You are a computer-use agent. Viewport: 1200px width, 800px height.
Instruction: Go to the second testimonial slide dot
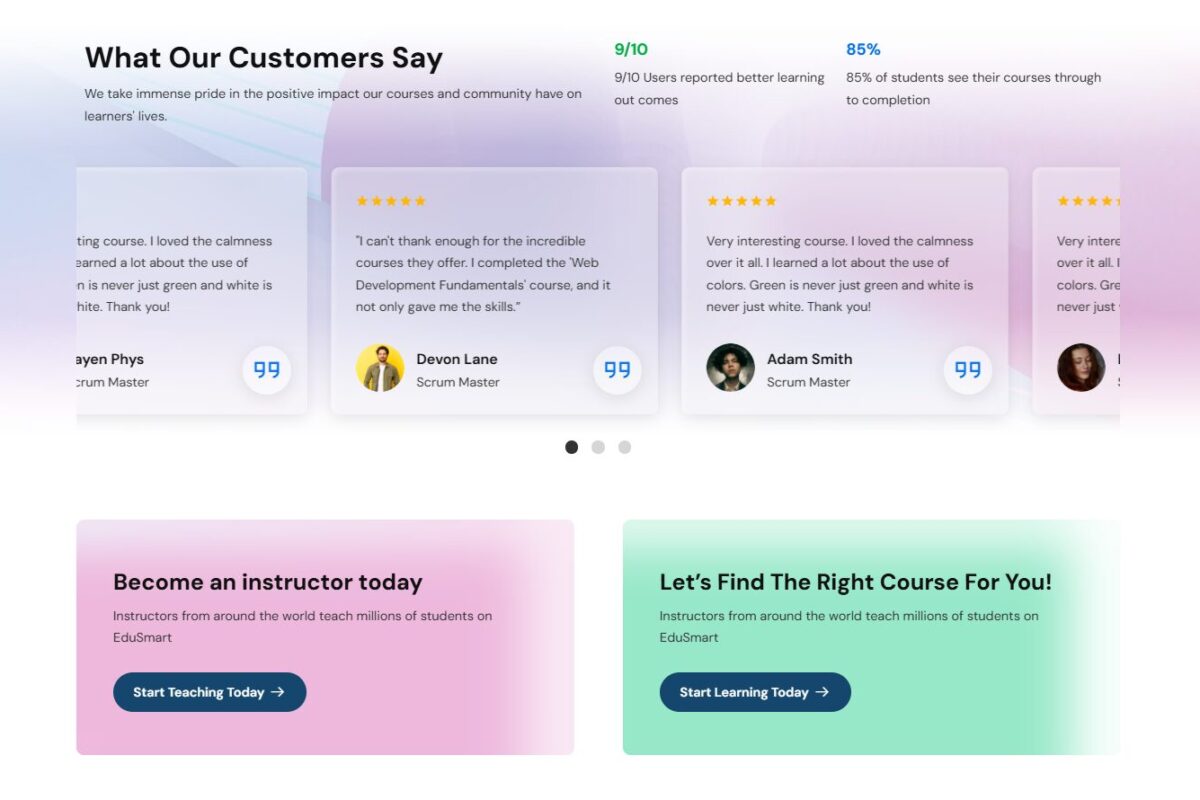(x=598, y=447)
